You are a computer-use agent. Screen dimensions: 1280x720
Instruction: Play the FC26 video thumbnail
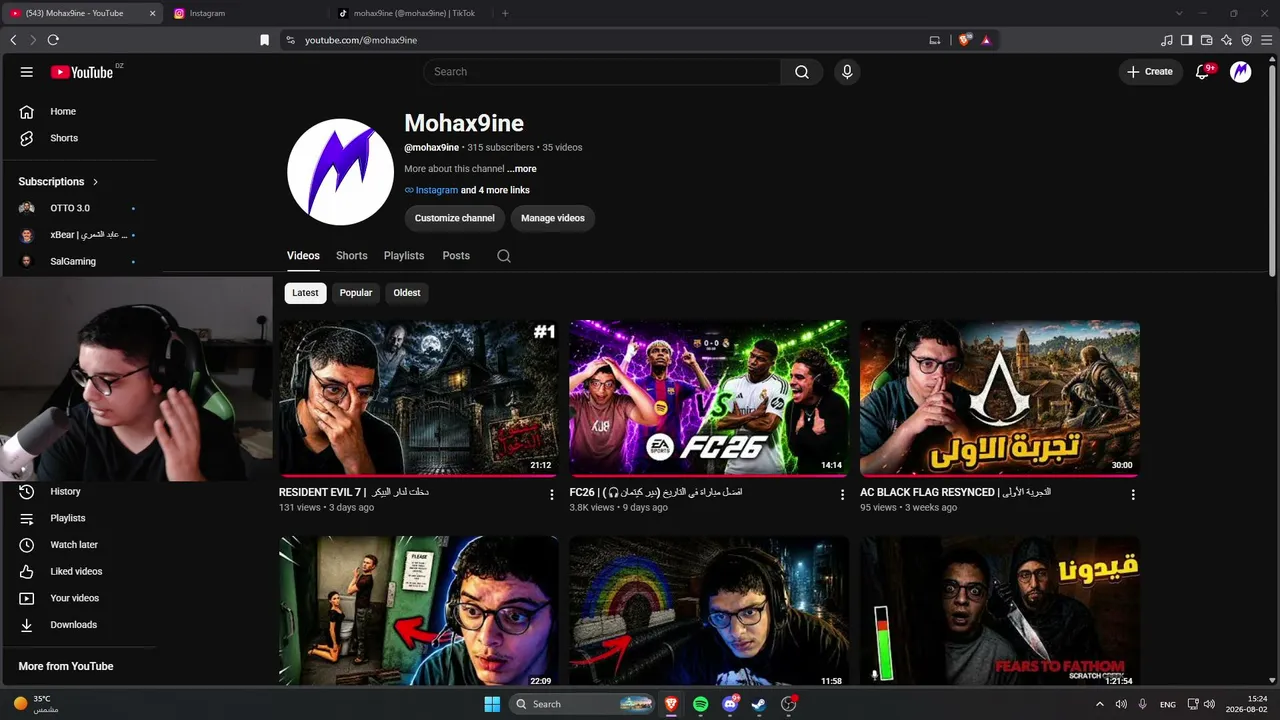click(709, 398)
